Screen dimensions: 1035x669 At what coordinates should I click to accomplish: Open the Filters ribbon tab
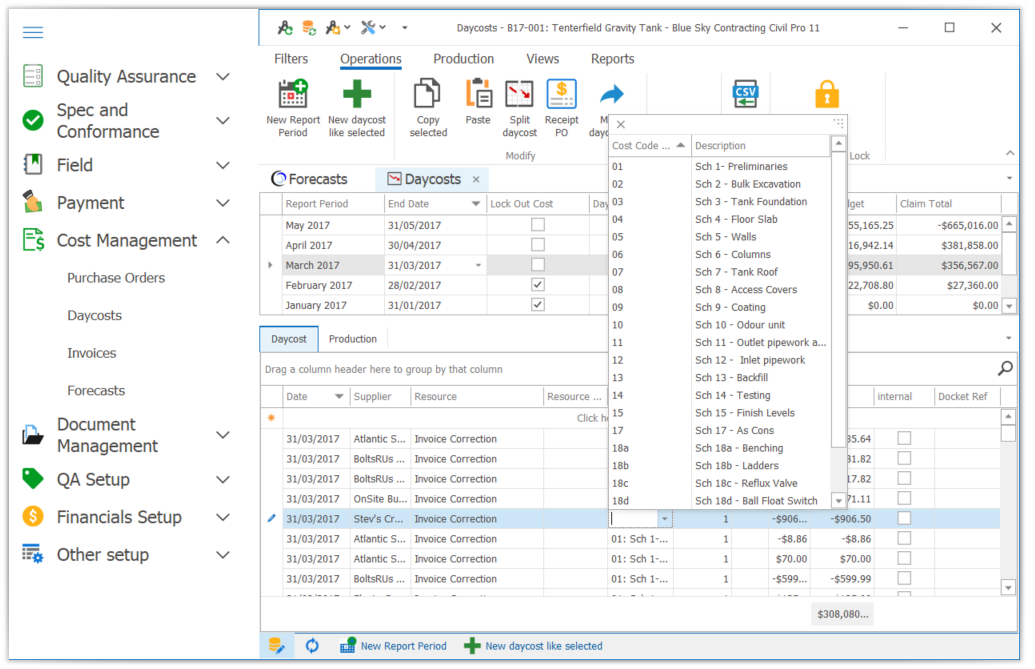coord(290,59)
